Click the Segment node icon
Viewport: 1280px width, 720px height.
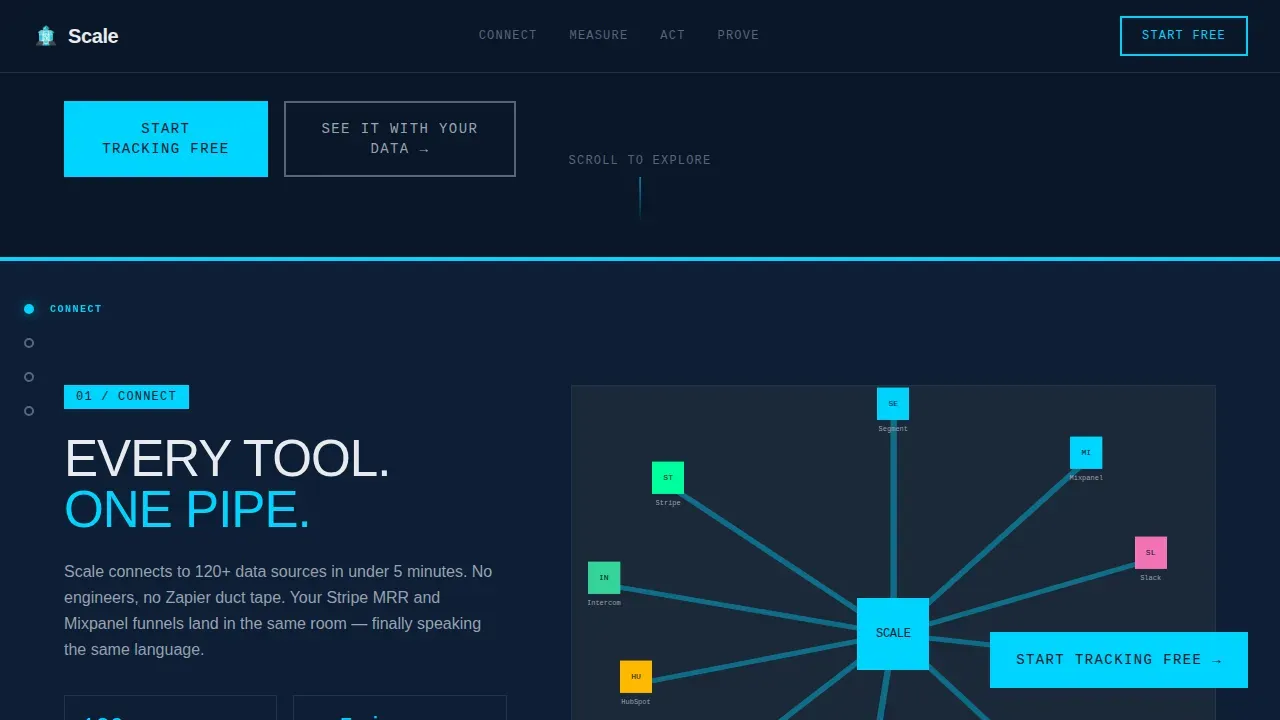[x=893, y=404]
